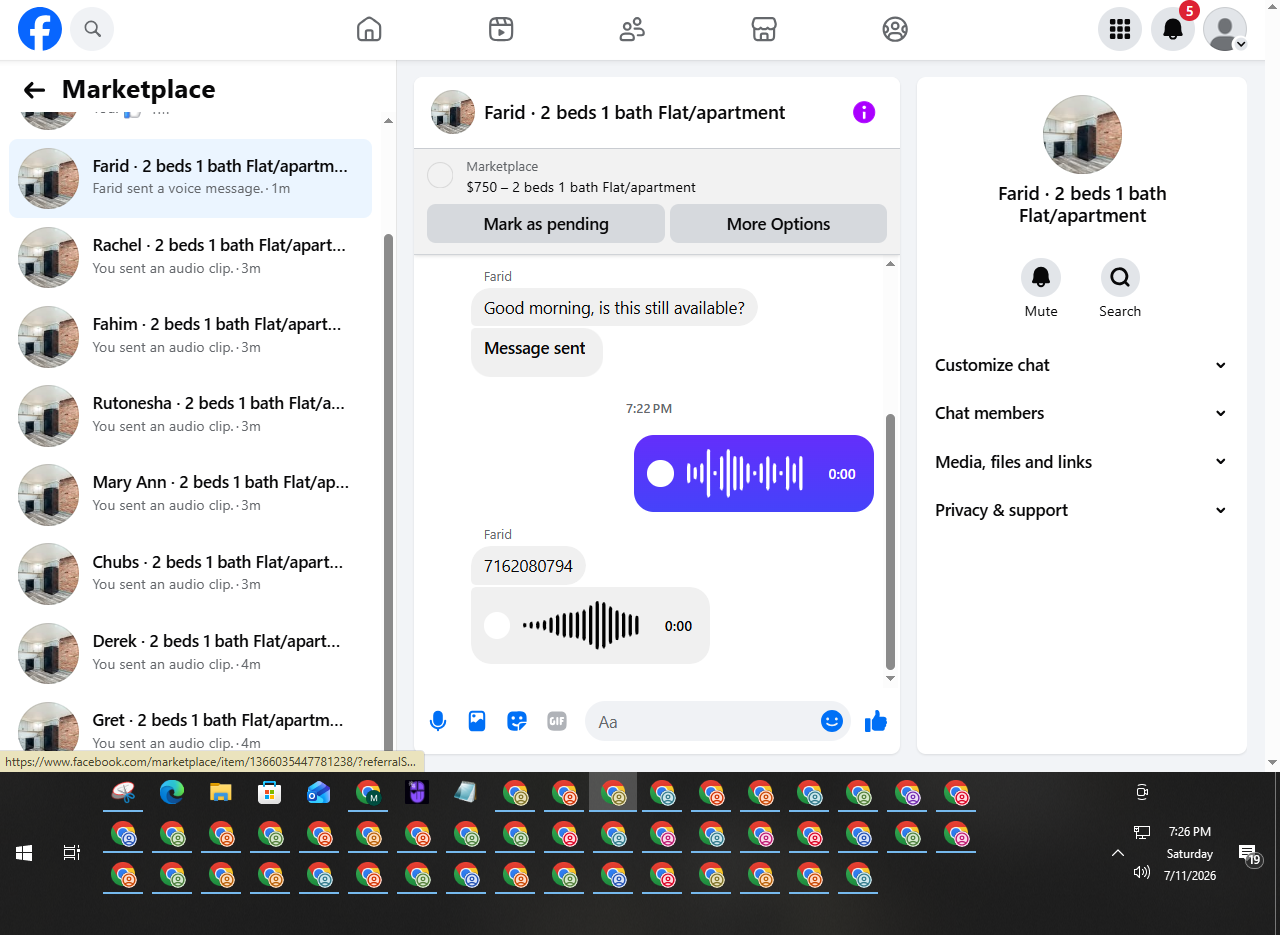Image resolution: width=1280 pixels, height=935 pixels.
Task: Show hidden system tray icons
Action: point(1118,853)
